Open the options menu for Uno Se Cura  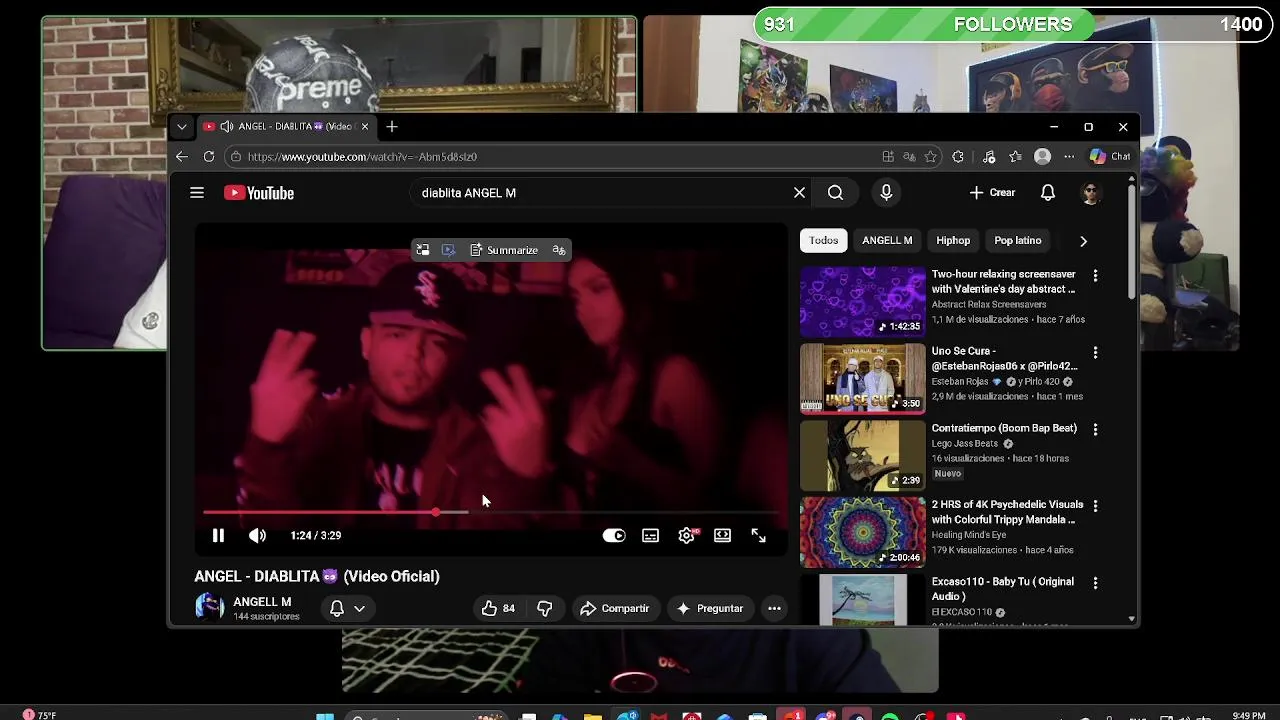(1095, 352)
